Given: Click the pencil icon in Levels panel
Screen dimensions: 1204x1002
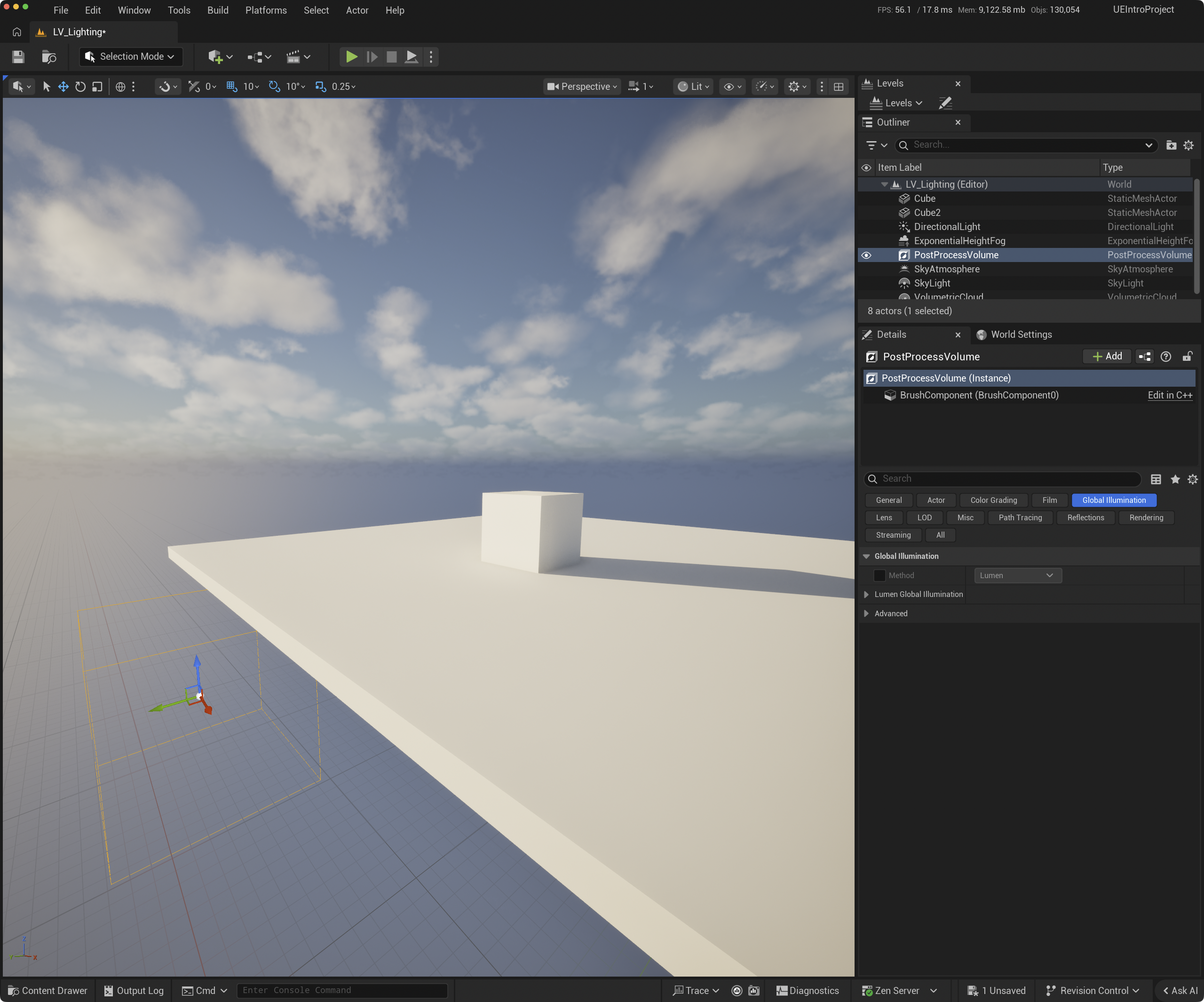Looking at the screenshot, I should 945,103.
